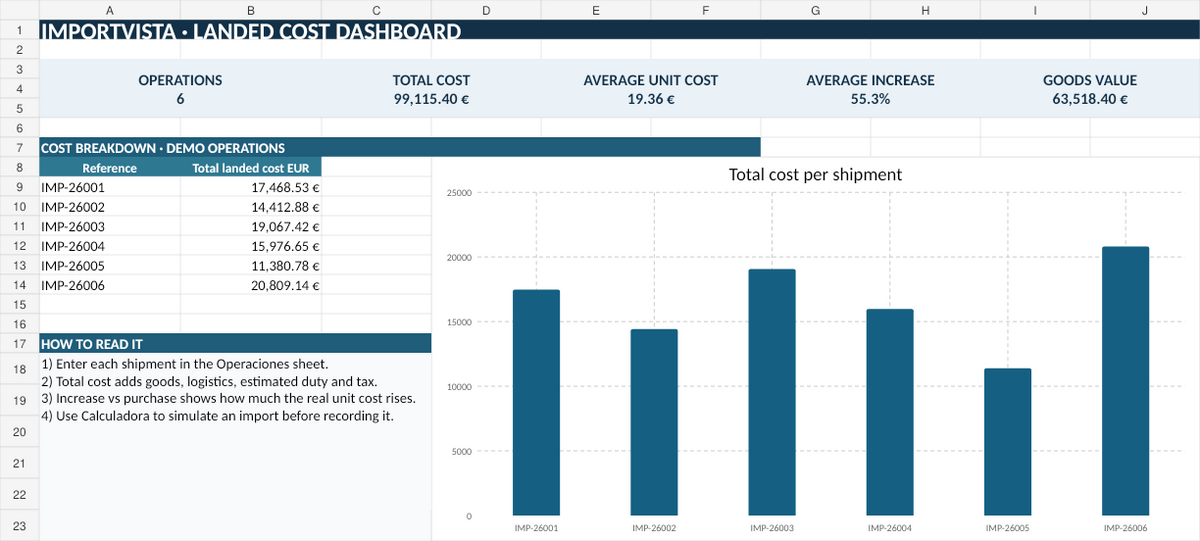Select row 23 header
1200x541 pixels.
pos(20,526)
